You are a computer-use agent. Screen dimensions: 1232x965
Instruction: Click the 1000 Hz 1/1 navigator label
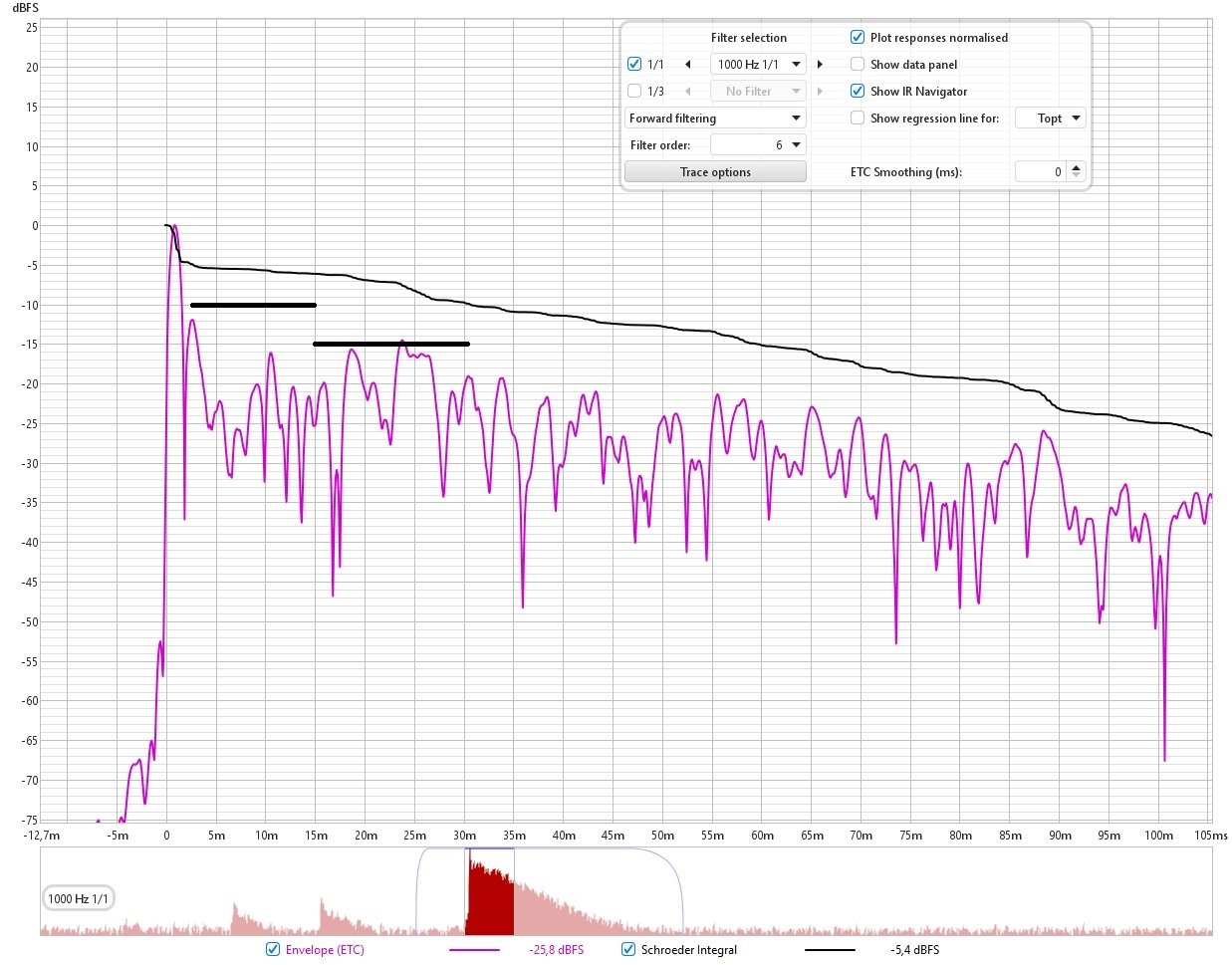coord(78,898)
